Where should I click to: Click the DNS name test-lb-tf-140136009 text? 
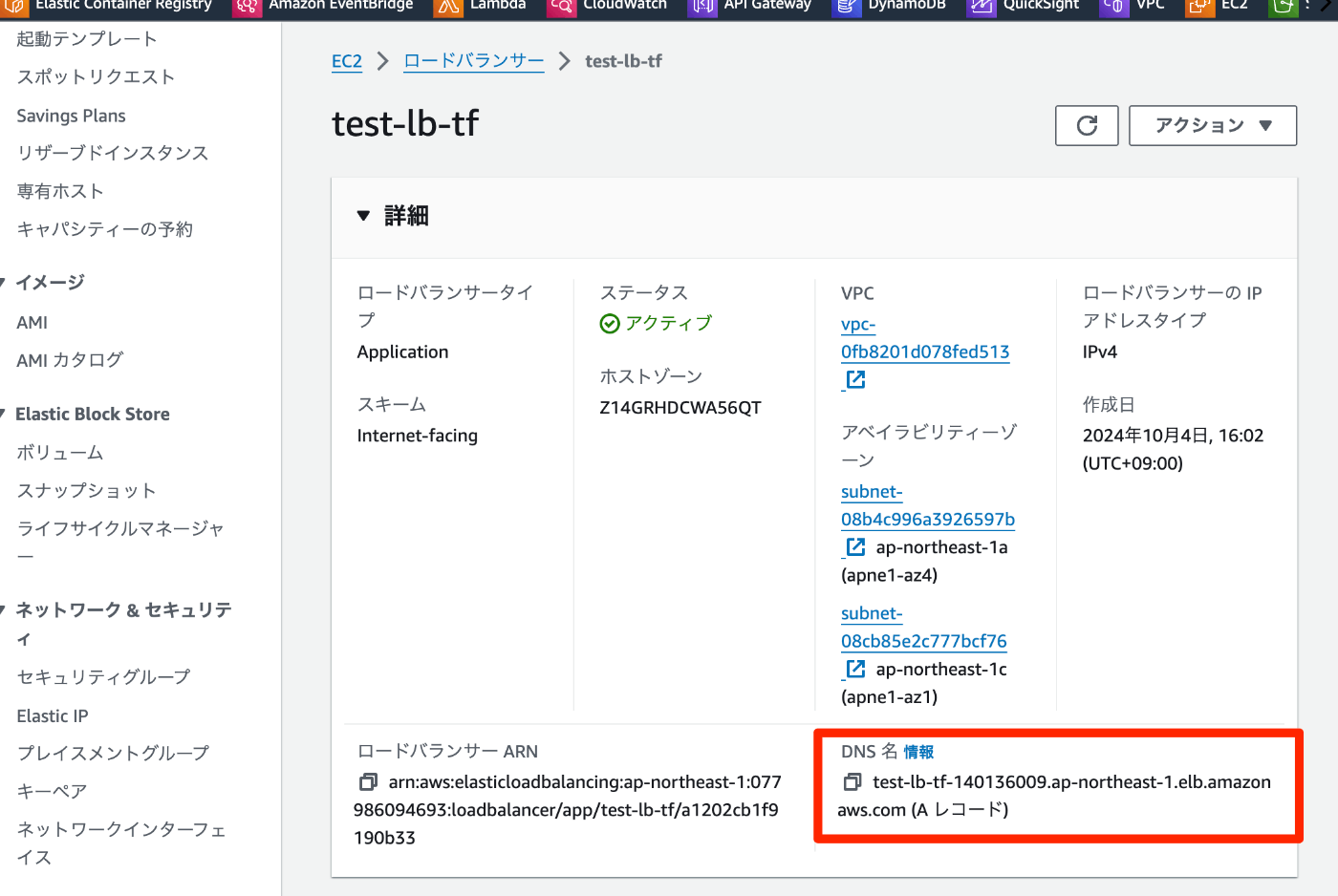1054,796
